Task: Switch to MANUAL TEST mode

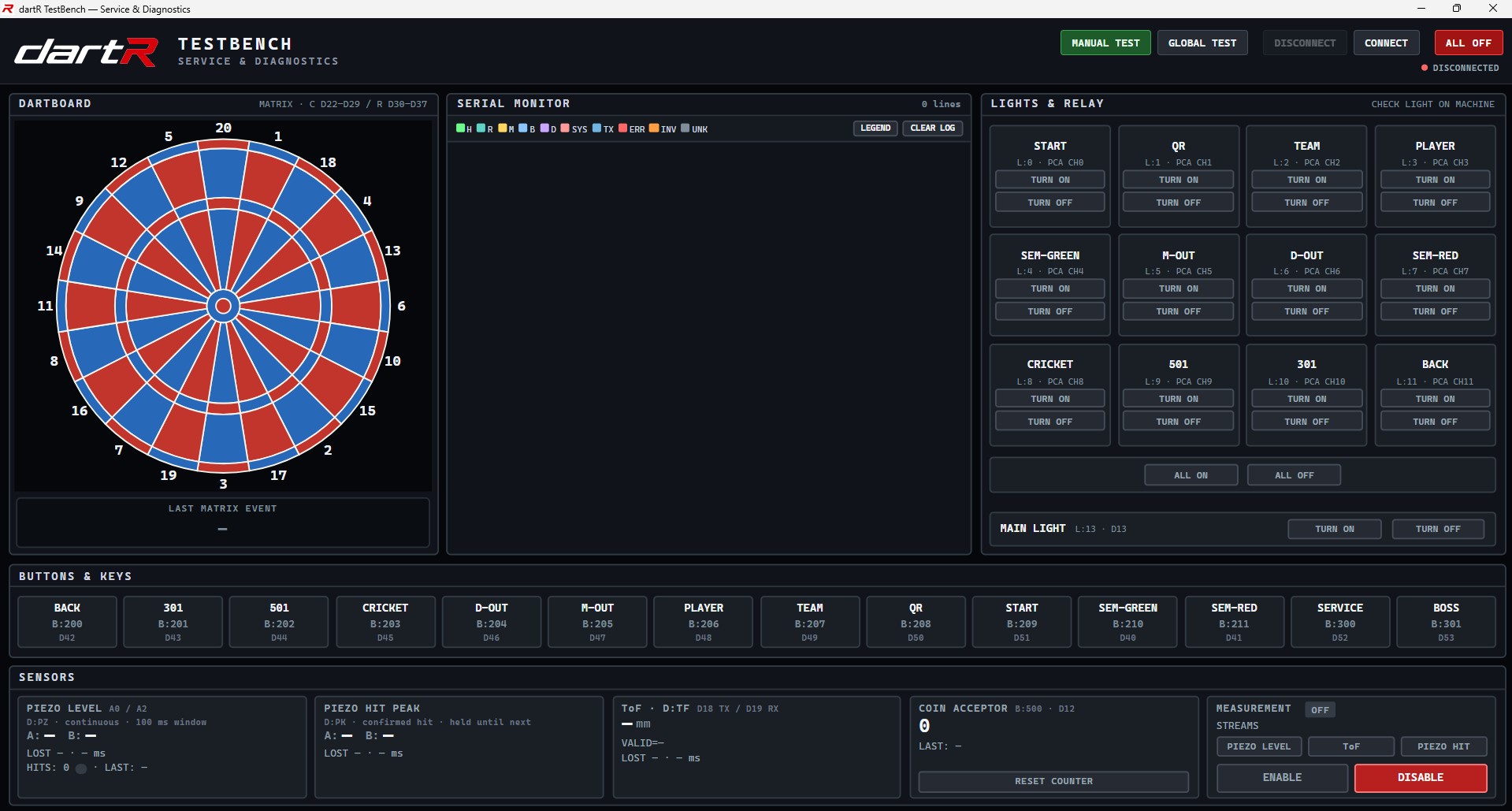Action: 1105,43
